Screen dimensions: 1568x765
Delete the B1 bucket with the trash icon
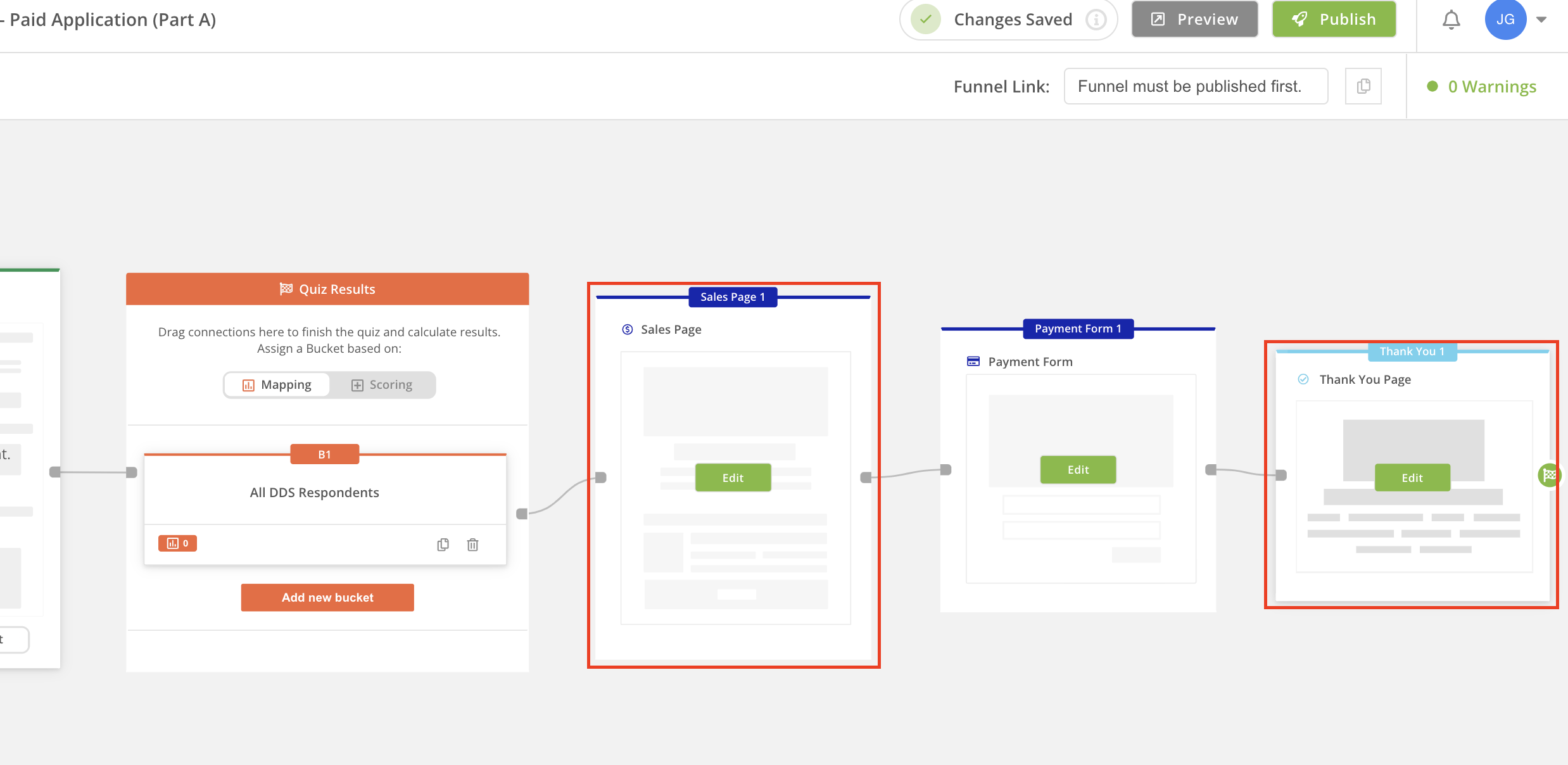click(472, 545)
